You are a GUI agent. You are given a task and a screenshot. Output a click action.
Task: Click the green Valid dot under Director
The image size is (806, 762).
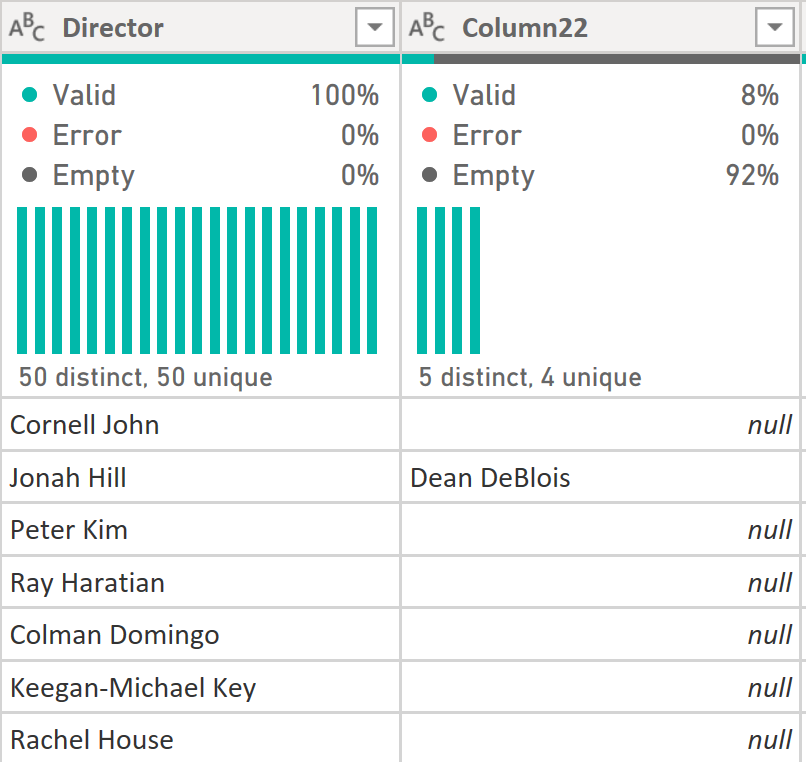click(30, 95)
